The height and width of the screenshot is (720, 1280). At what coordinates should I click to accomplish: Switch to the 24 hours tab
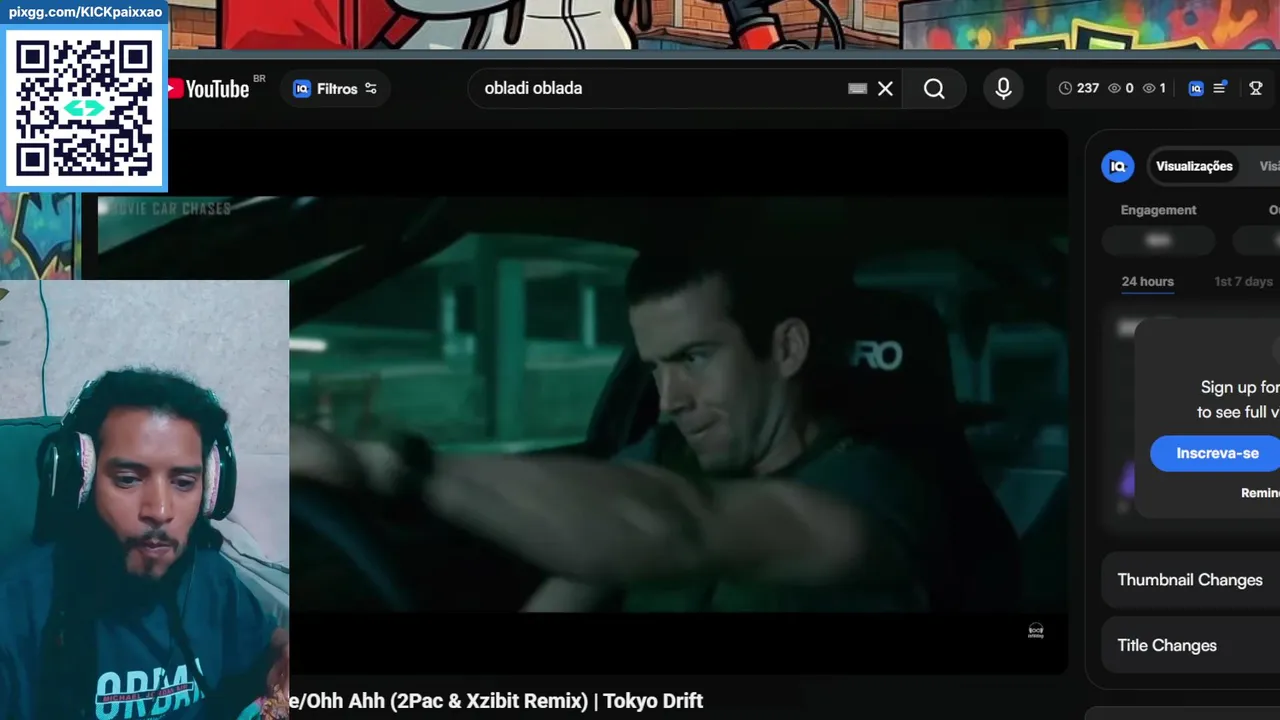1147,282
